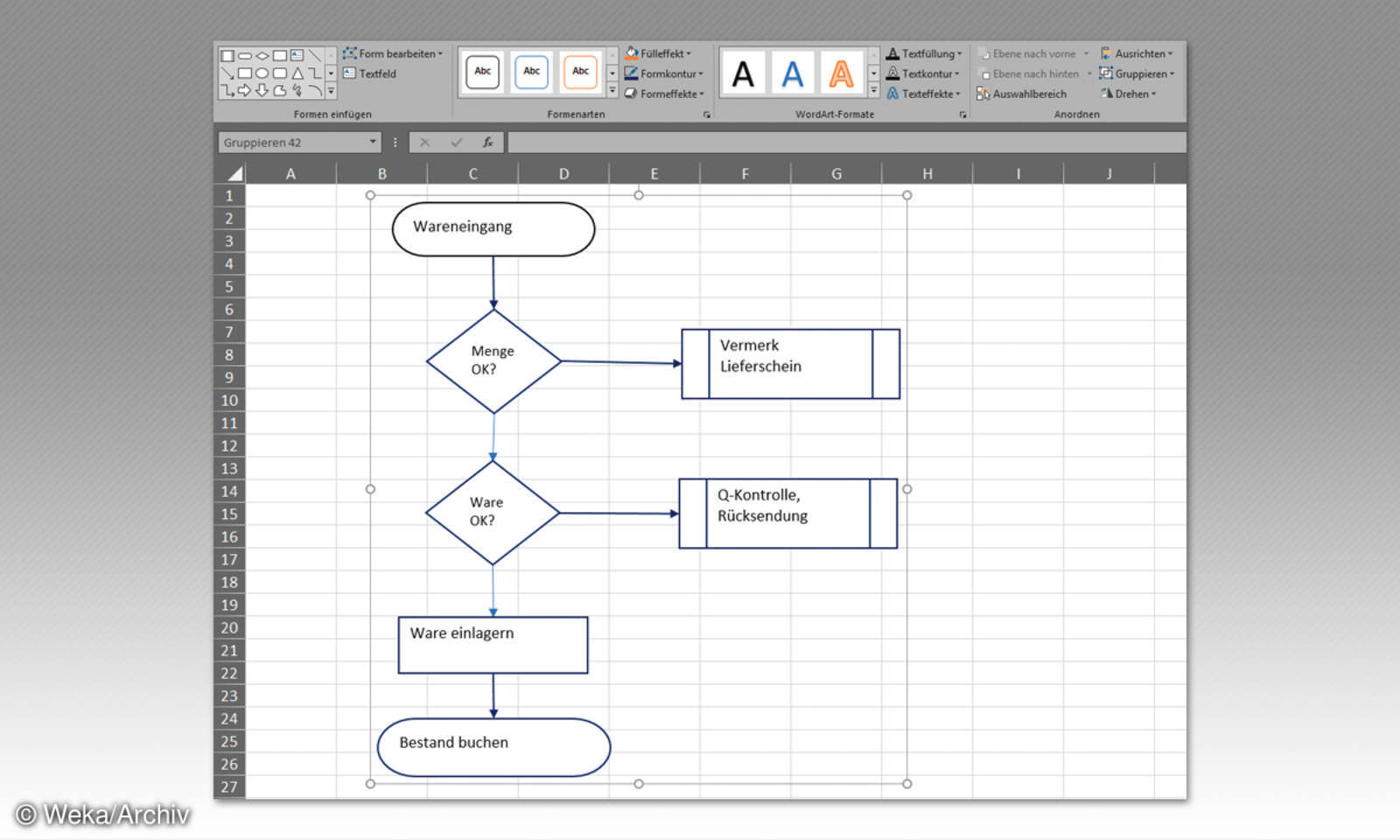The height and width of the screenshot is (840, 1400).
Task: Click the black Textfüllung color icon
Action: click(893, 53)
